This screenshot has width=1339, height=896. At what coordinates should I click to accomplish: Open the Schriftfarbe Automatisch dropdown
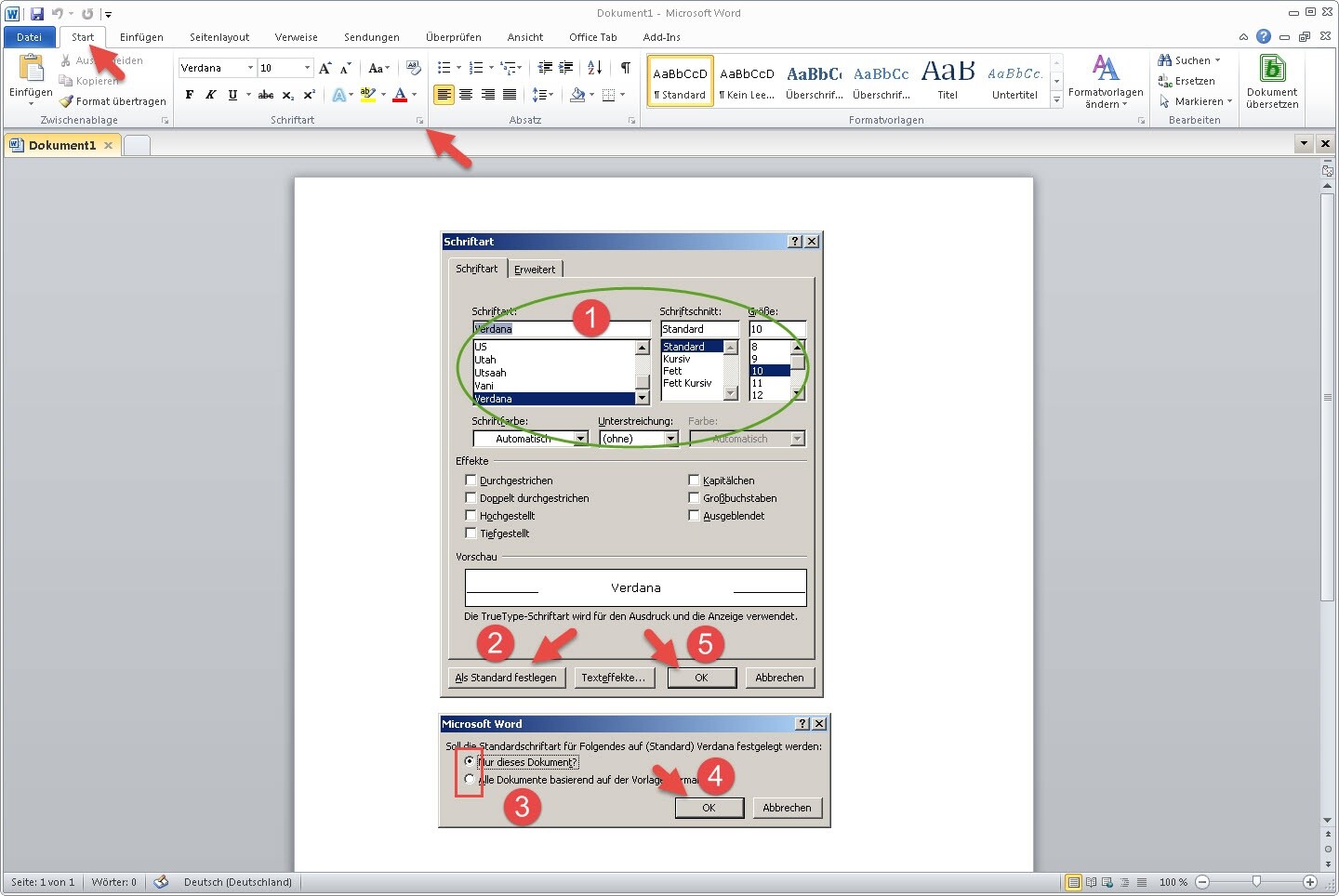[581, 439]
